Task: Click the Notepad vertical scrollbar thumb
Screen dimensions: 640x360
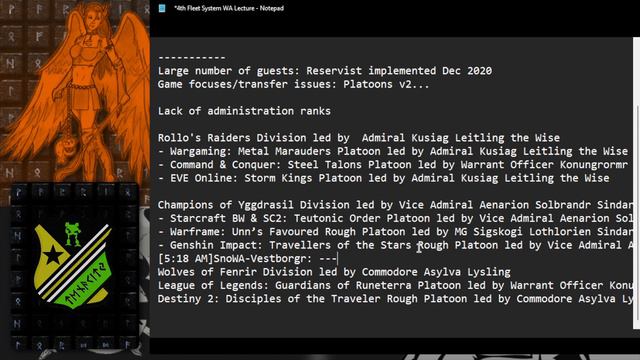Action: pos(638,212)
